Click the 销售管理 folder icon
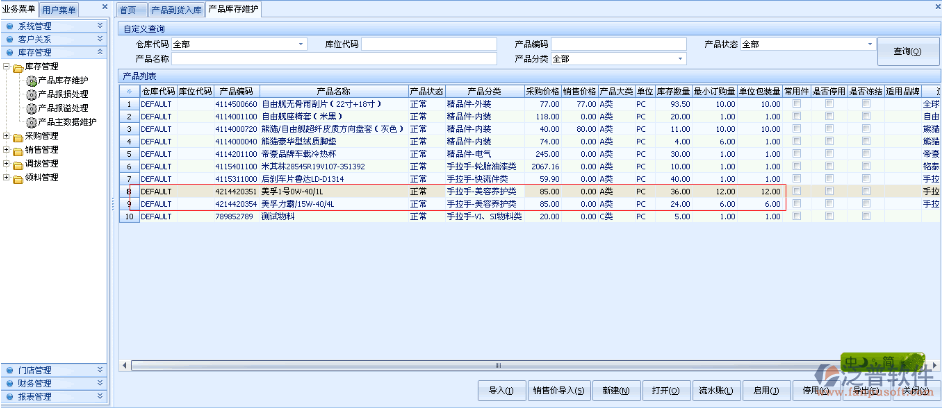 [18, 150]
